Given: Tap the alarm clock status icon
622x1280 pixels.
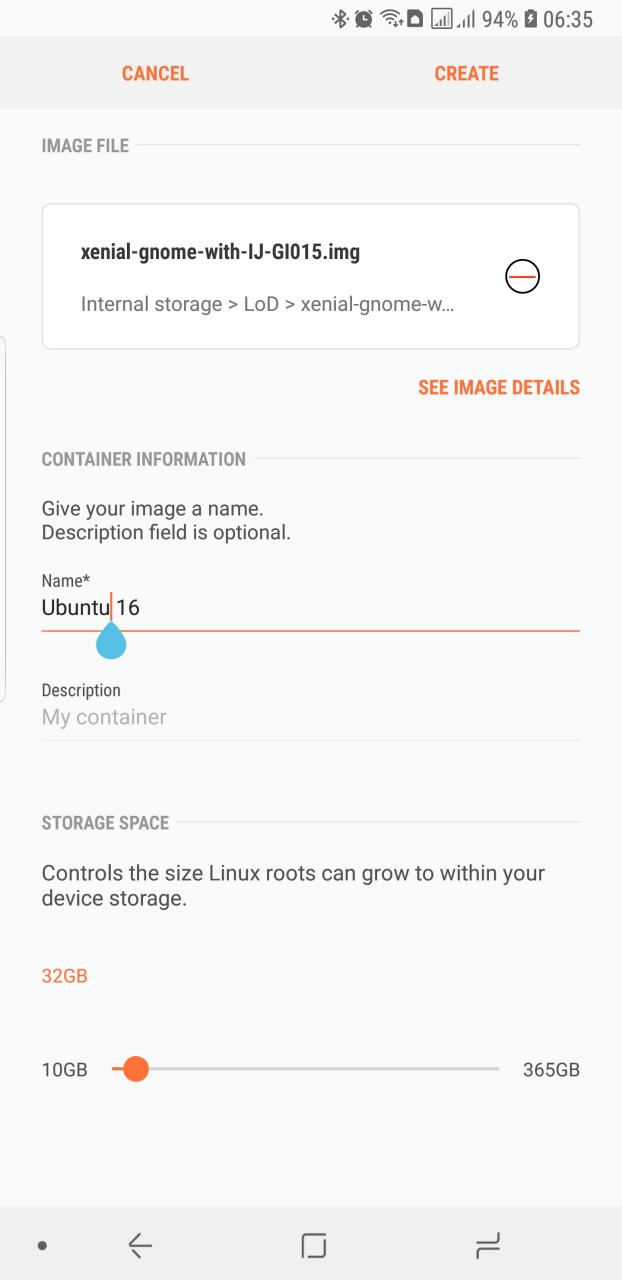Looking at the screenshot, I should click(x=363, y=19).
